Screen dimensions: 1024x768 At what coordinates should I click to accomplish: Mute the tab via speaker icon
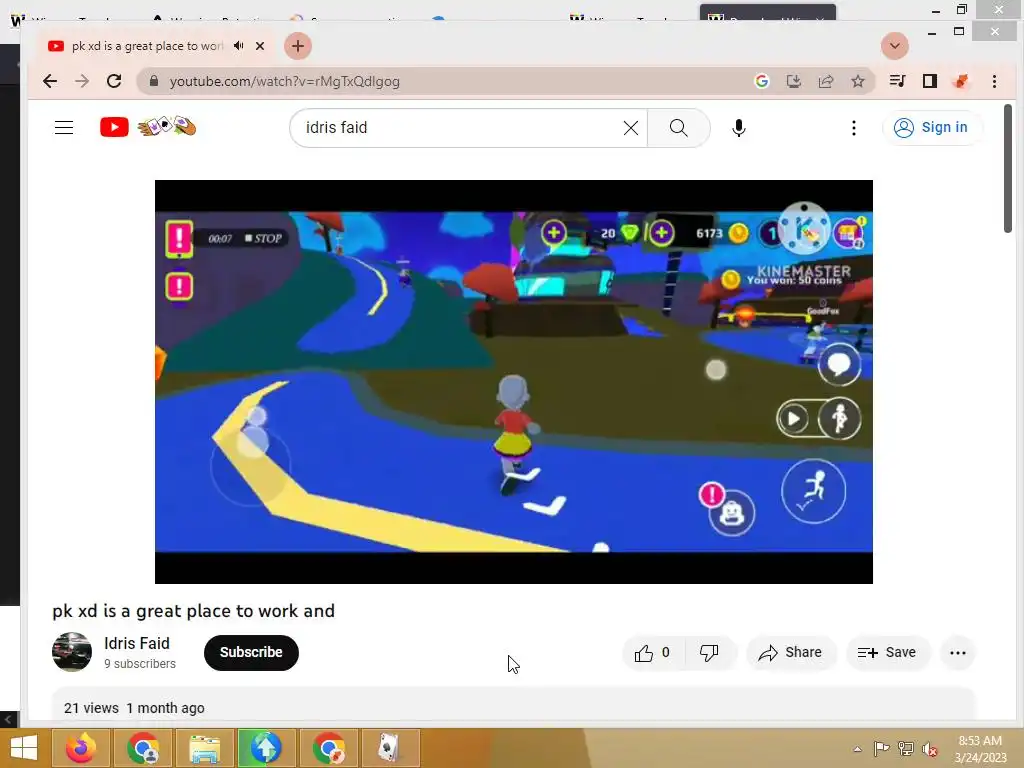(239, 46)
